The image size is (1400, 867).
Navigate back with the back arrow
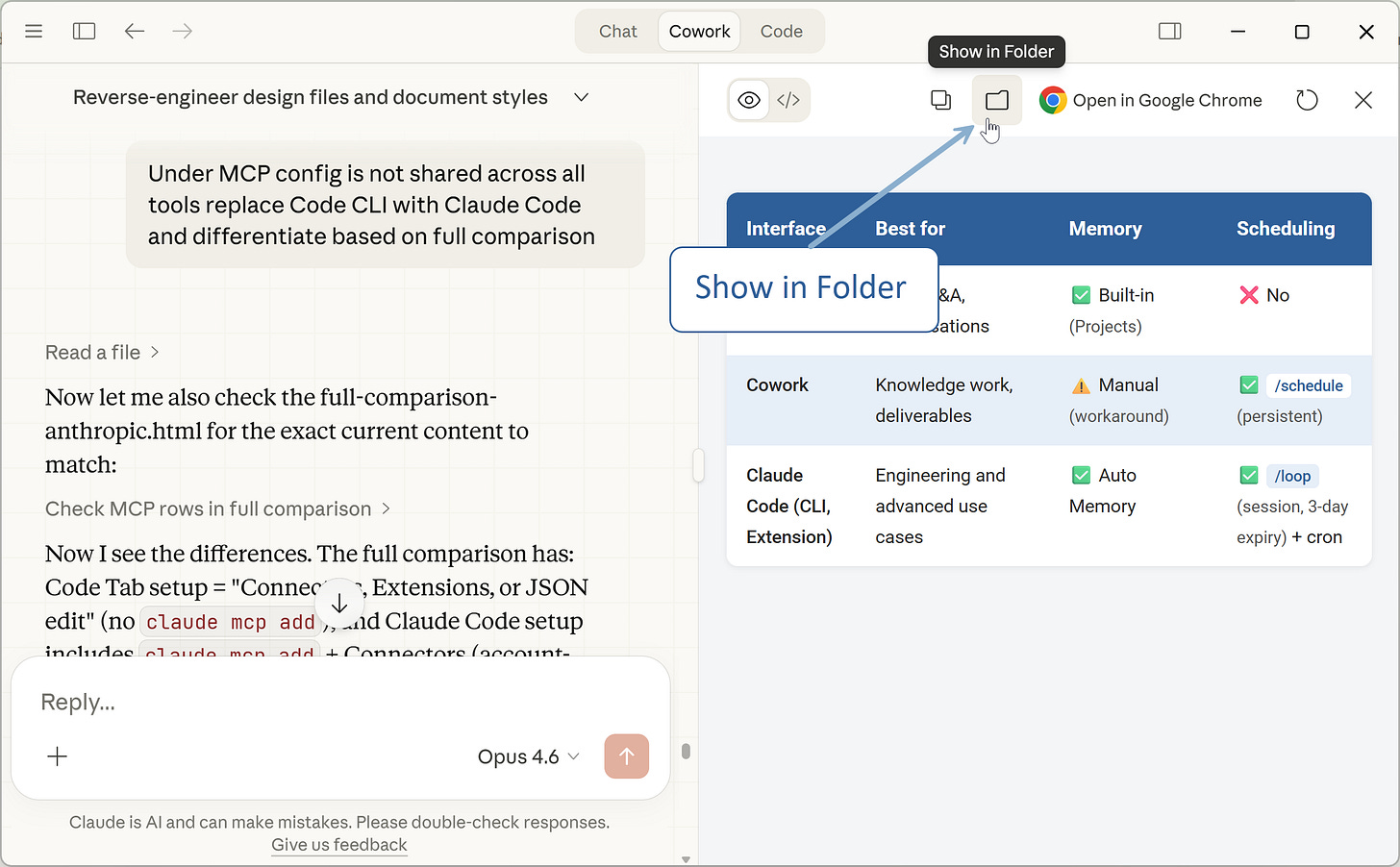point(135,31)
